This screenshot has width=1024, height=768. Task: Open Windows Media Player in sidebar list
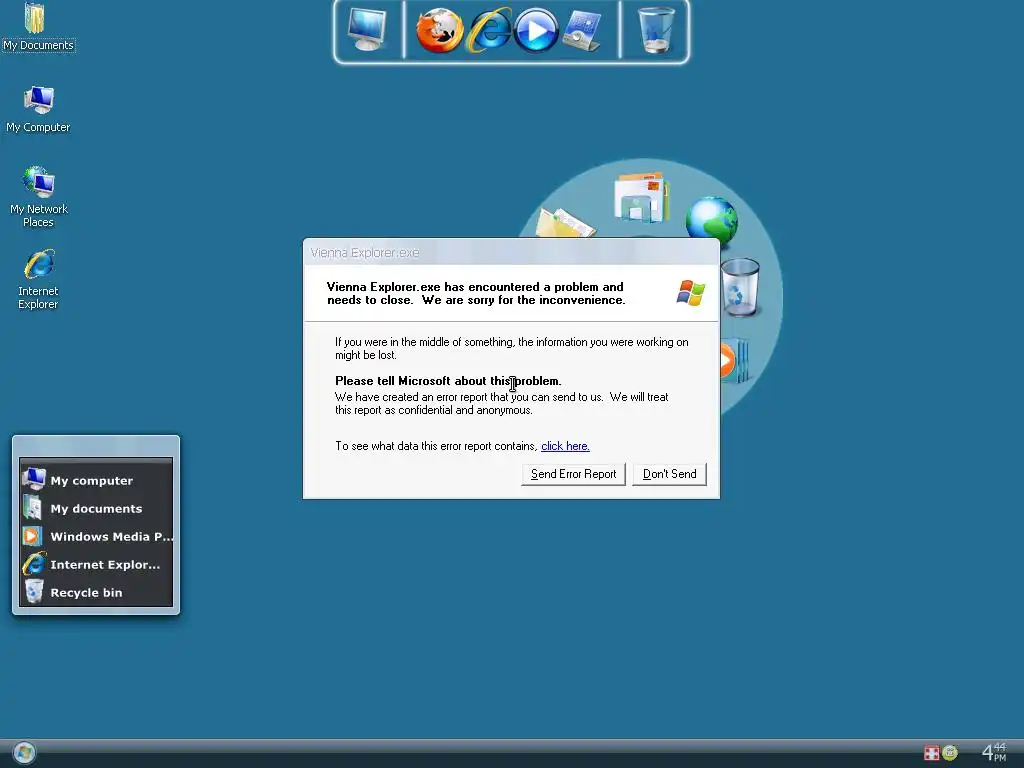click(96, 536)
